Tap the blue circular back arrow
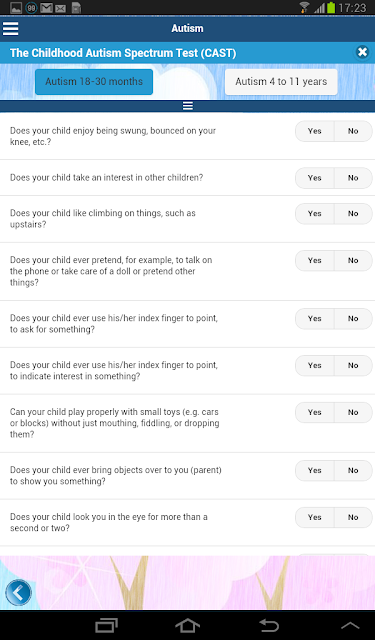 (18, 592)
